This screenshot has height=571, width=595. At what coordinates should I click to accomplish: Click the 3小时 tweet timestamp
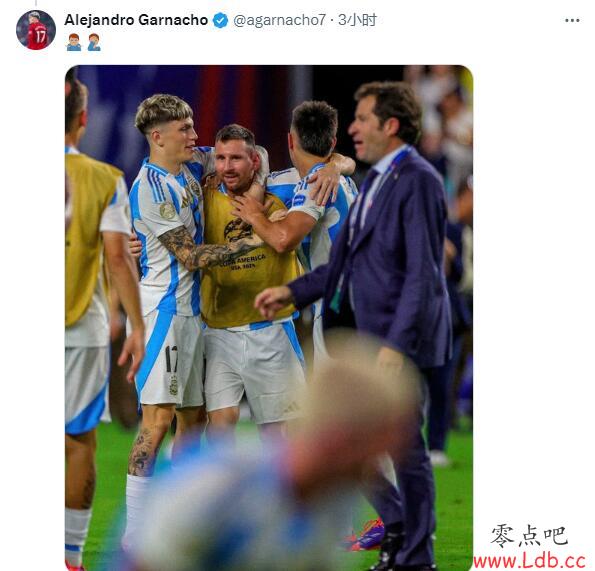click(x=357, y=20)
